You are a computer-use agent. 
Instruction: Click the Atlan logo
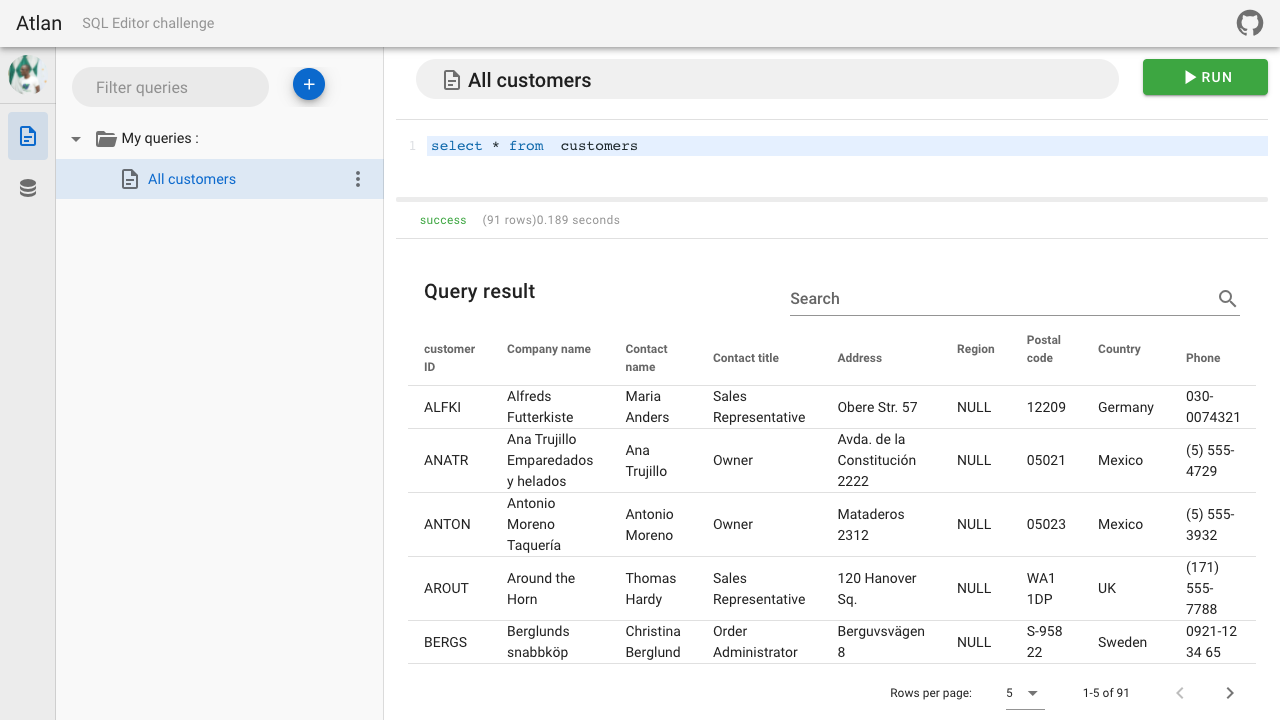click(x=38, y=22)
